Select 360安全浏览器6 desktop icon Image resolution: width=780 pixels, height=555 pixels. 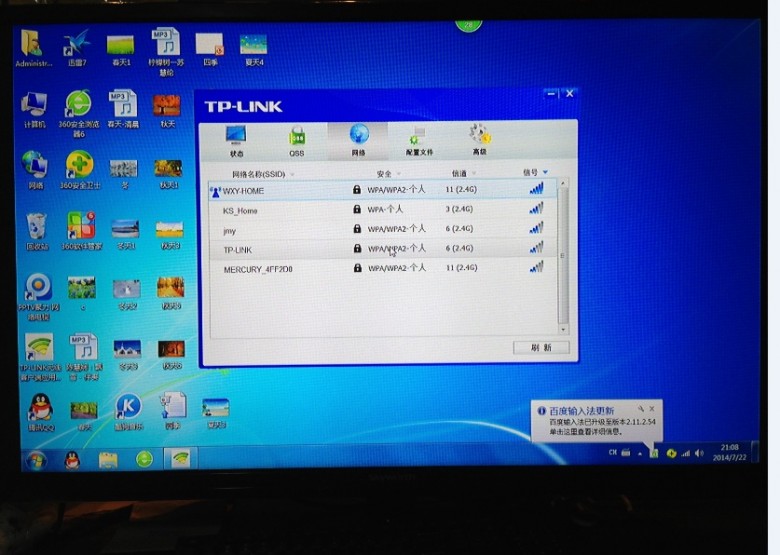(79, 114)
